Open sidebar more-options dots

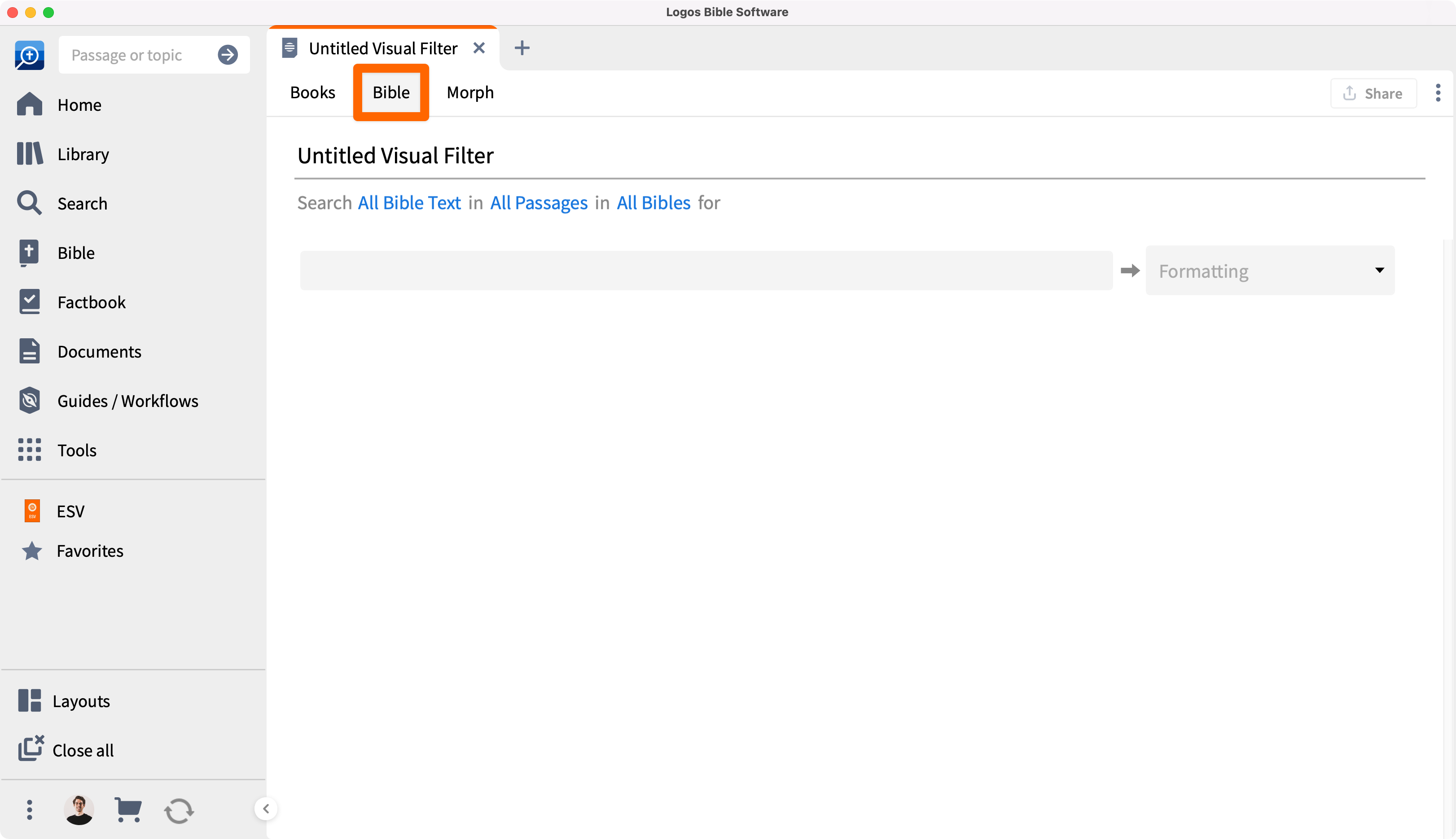29,809
